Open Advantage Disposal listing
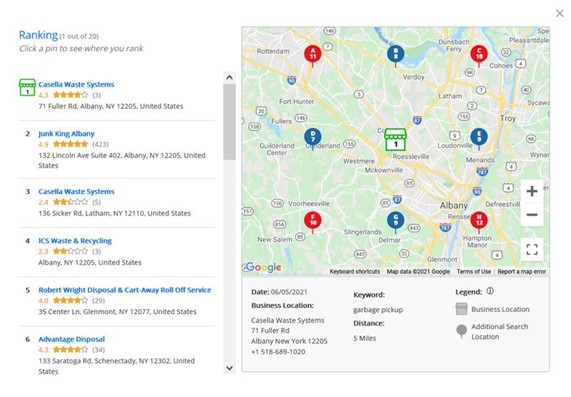Screen dimensions: 571x397 click(x=72, y=339)
